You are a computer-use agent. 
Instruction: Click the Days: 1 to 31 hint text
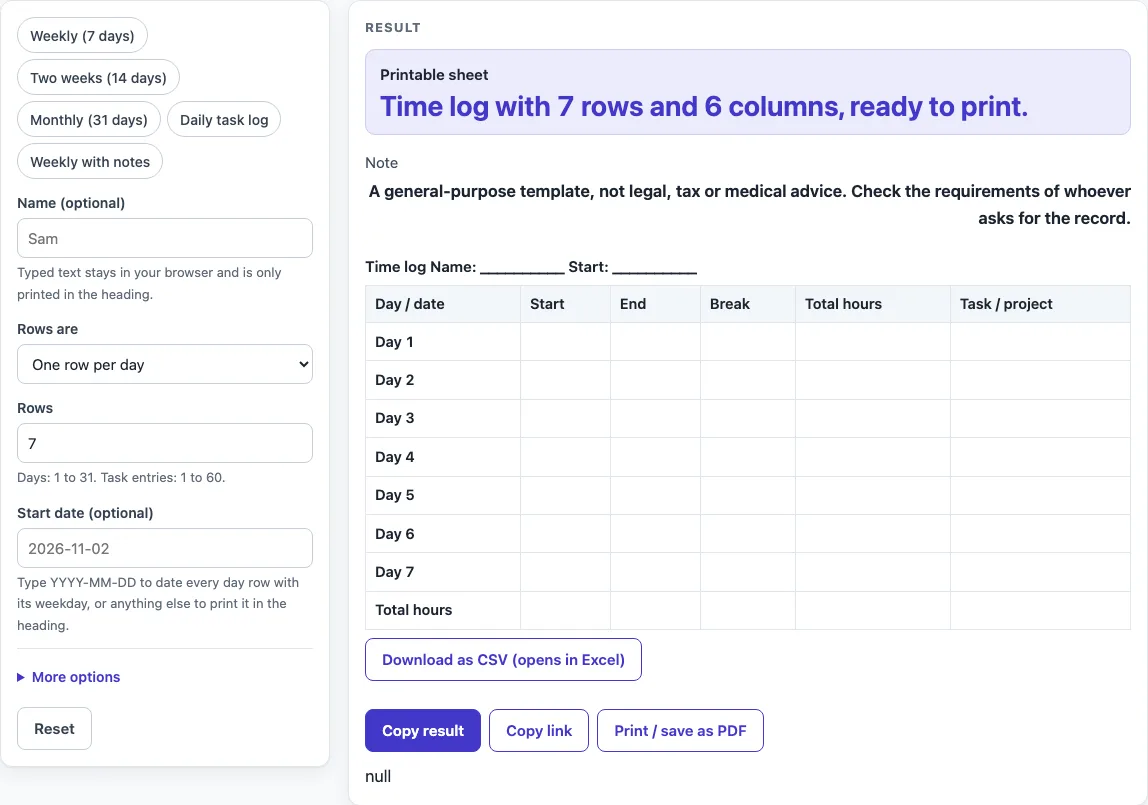click(x=121, y=477)
